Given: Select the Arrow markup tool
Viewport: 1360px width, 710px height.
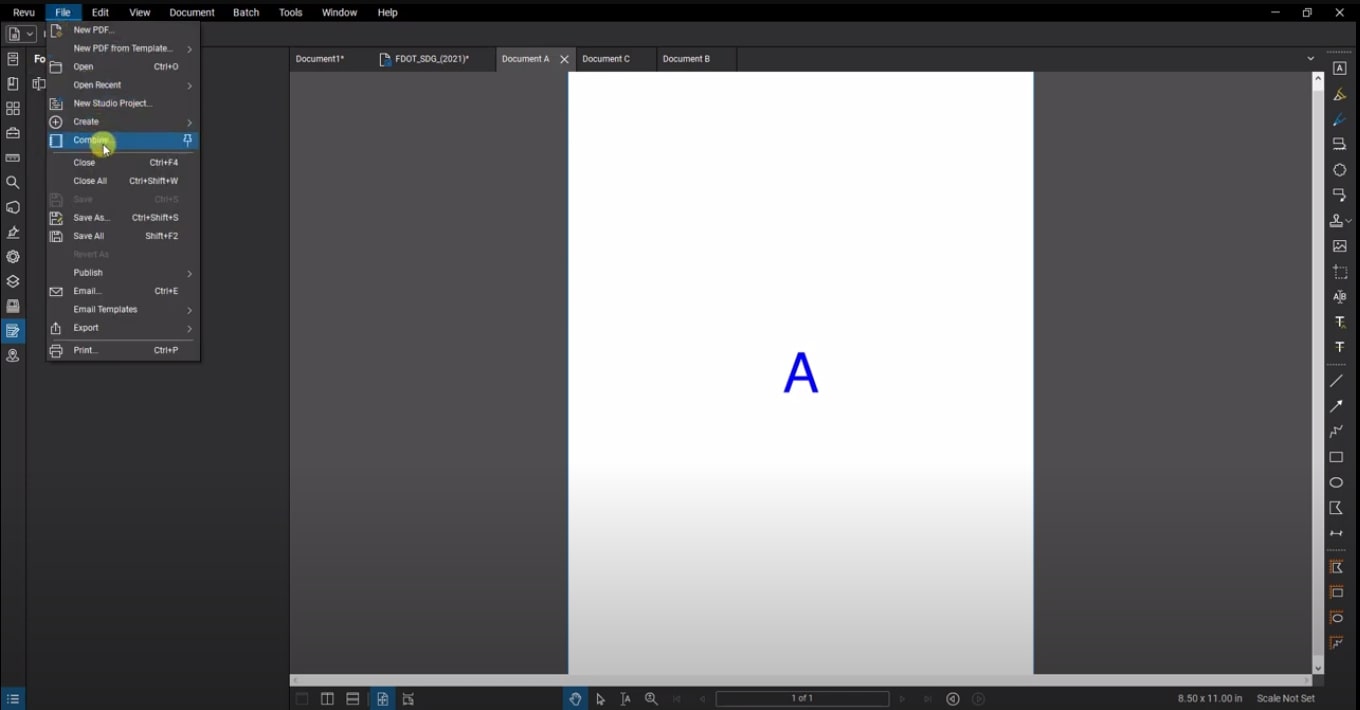Looking at the screenshot, I should pyautogui.click(x=1336, y=406).
